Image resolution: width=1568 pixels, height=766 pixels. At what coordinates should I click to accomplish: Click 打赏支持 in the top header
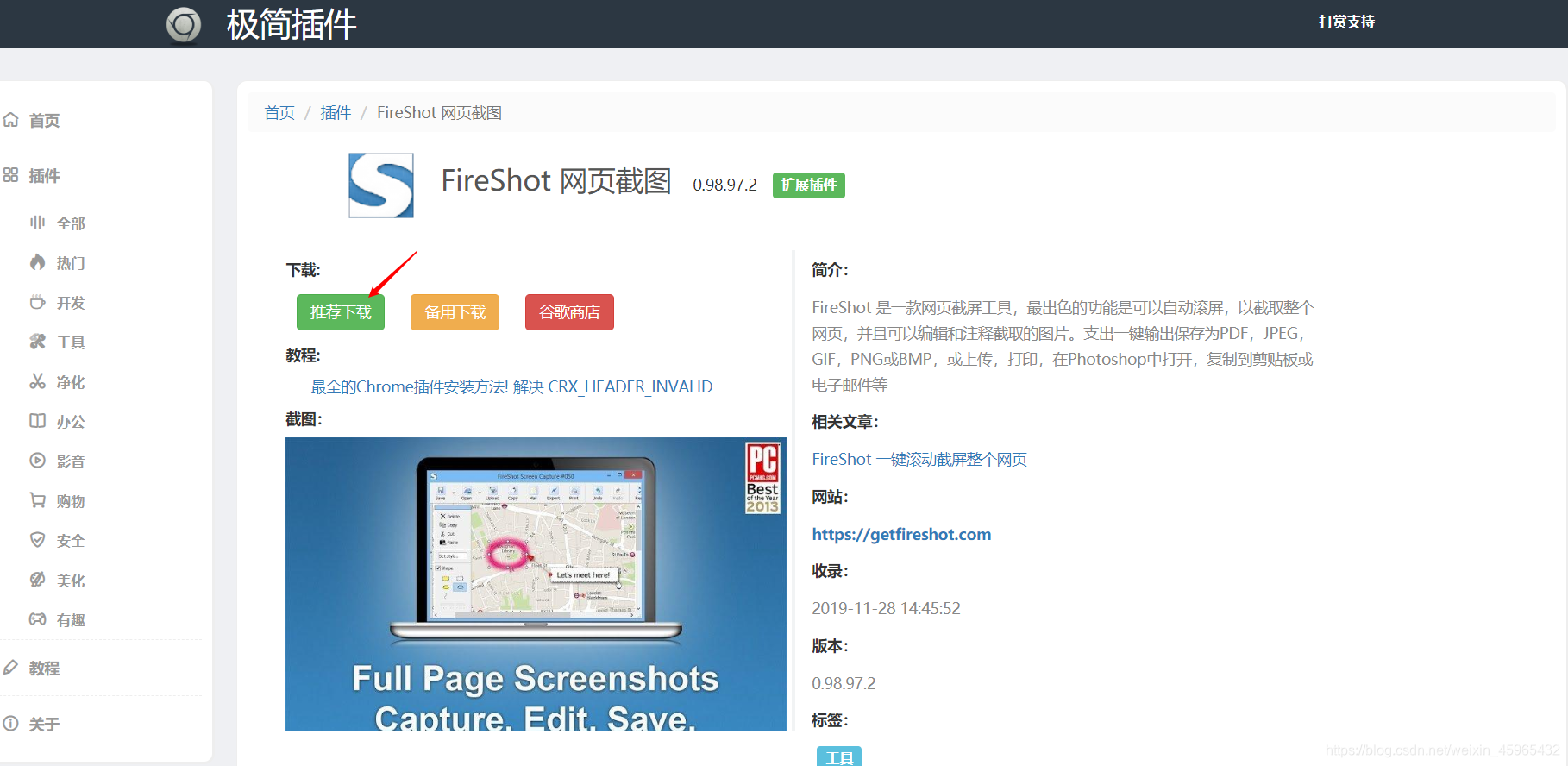tap(1346, 22)
